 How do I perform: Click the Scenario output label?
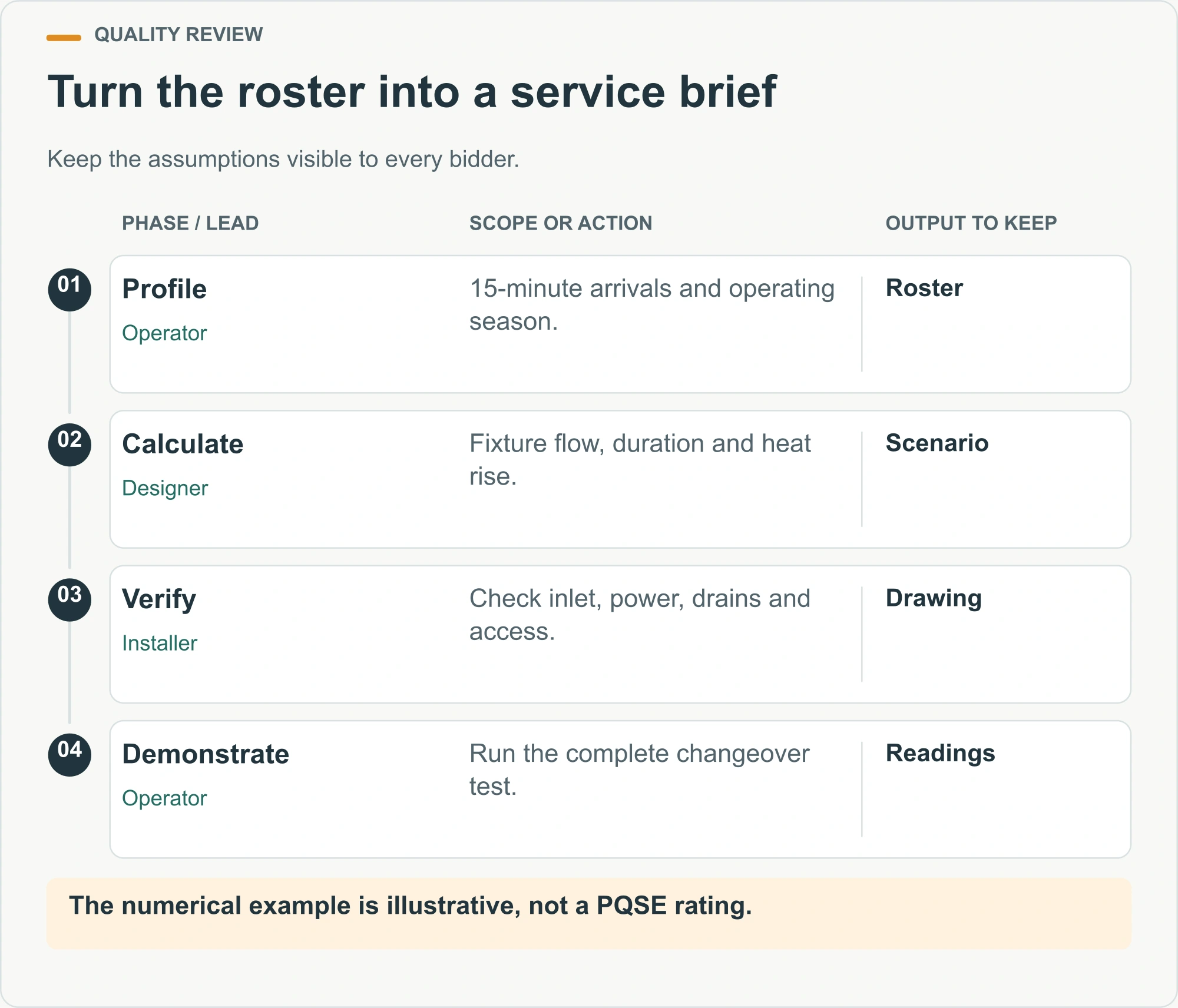(x=937, y=443)
